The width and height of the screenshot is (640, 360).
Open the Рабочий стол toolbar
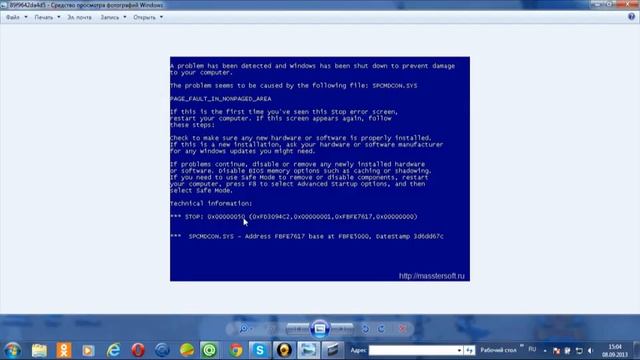tap(498, 350)
